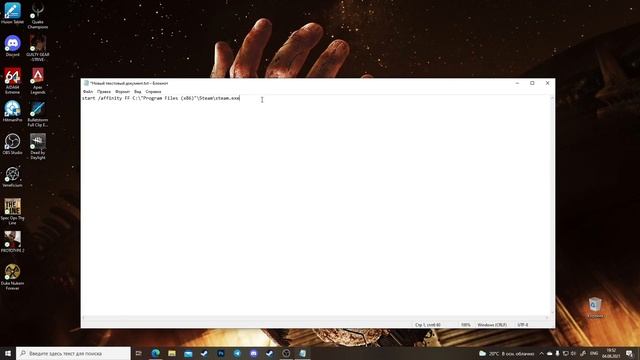The height and width of the screenshot is (360, 640).
Task: Maximize the Notepad window
Action: (x=532, y=83)
